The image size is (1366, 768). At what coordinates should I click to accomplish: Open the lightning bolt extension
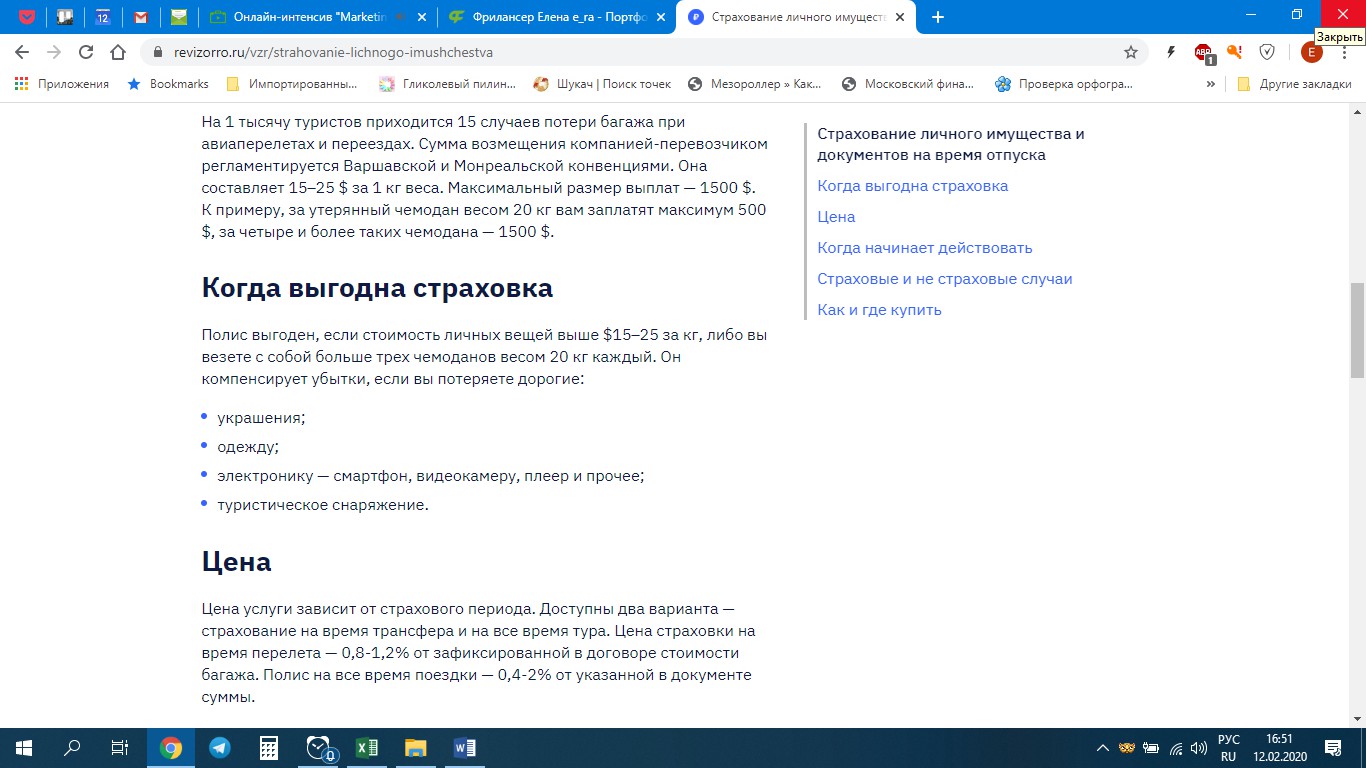click(1171, 52)
